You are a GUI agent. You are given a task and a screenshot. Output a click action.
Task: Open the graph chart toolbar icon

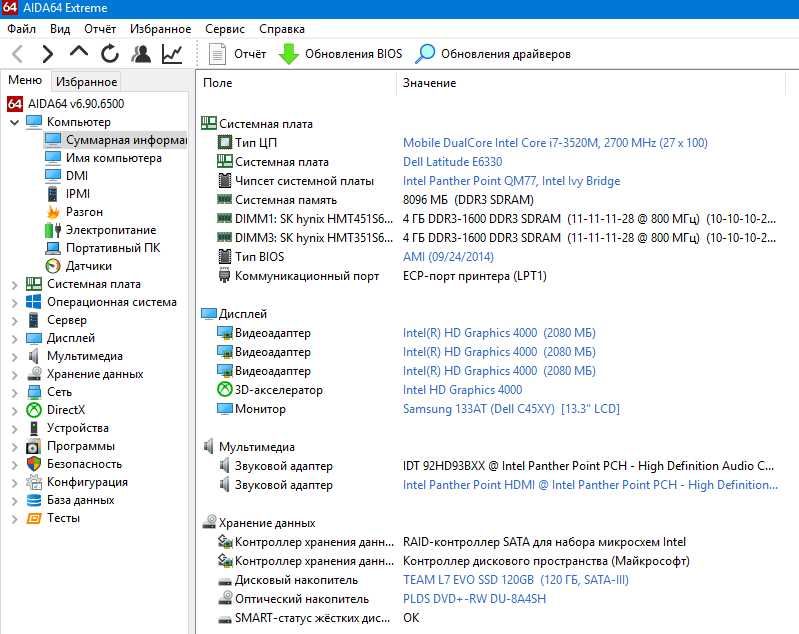point(172,54)
